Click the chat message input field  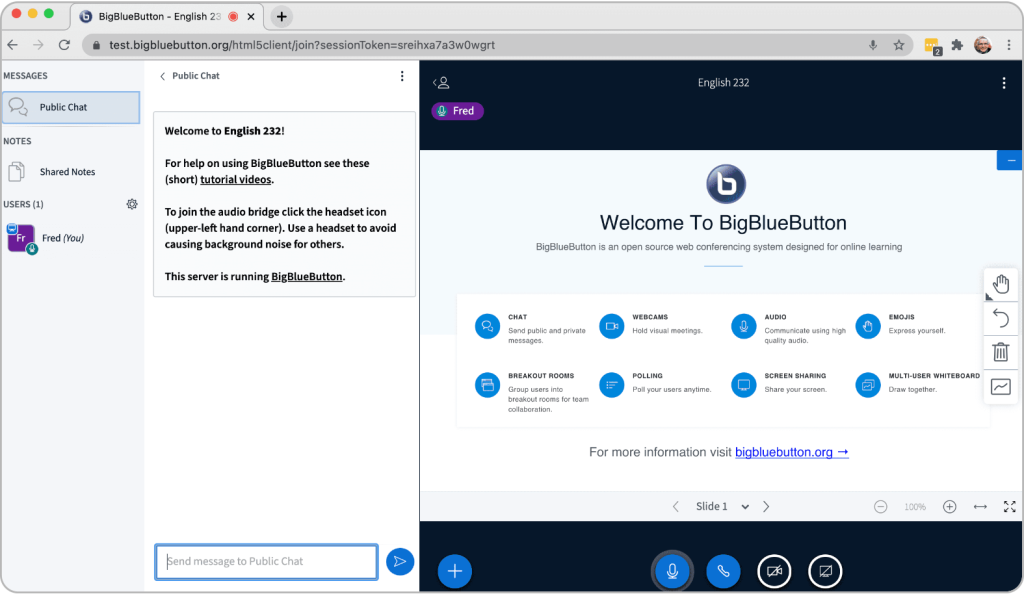point(266,561)
